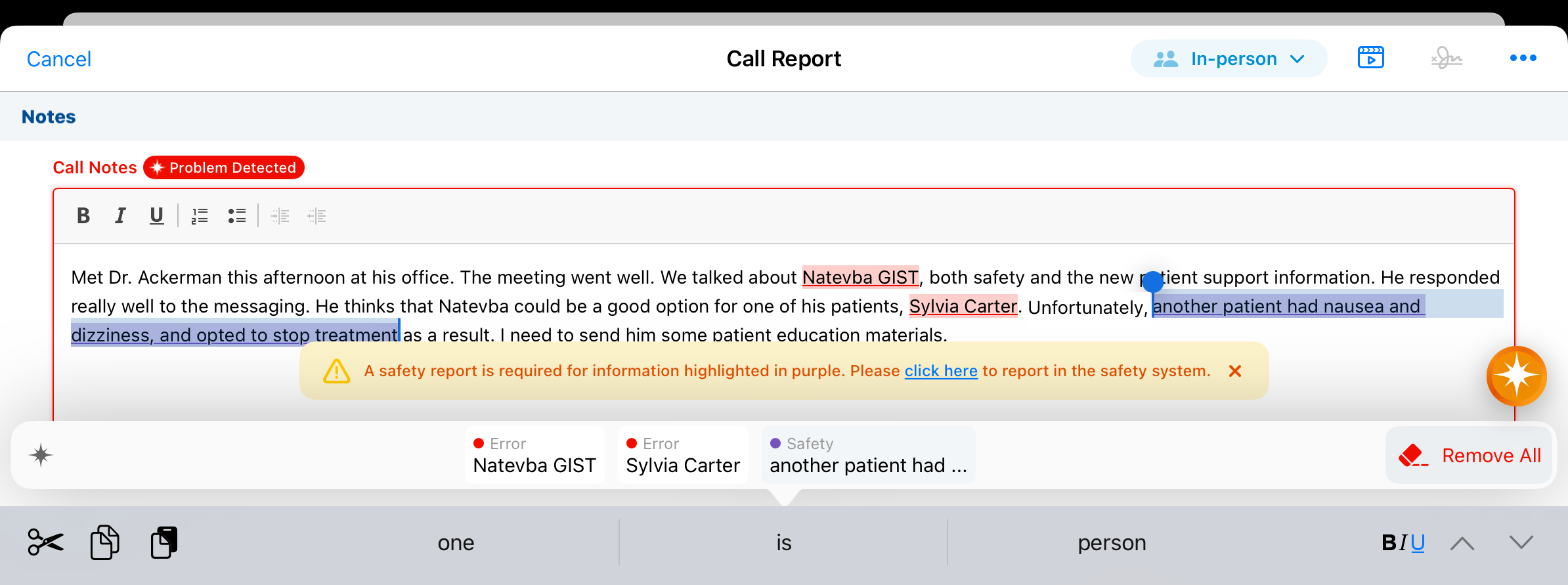Viewport: 1568px width, 585px height.
Task: Click the scissors cut icon
Action: pos(45,542)
